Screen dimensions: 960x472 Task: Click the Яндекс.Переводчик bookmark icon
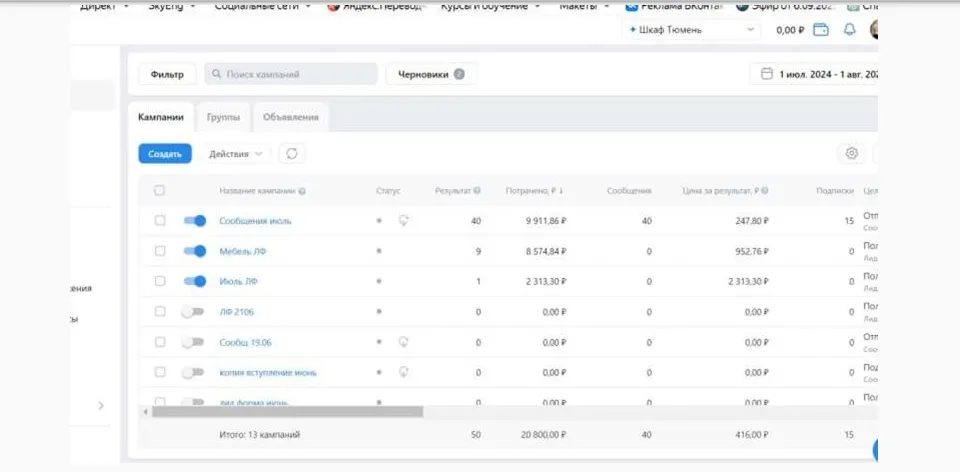tap(333, 7)
